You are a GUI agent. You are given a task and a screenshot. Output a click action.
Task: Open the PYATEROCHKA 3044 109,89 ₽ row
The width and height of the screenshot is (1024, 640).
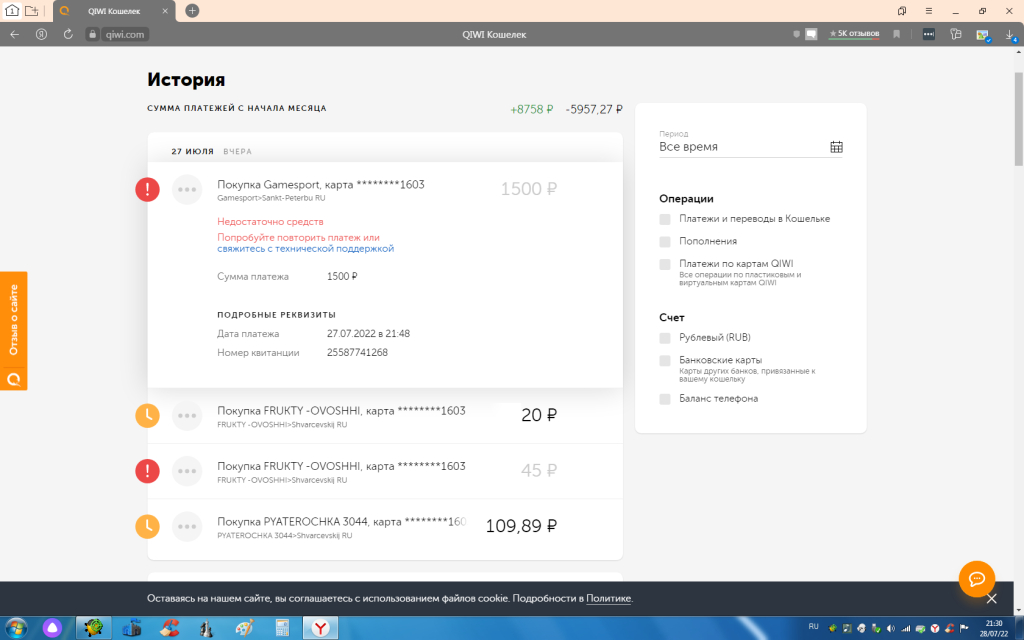pos(385,526)
